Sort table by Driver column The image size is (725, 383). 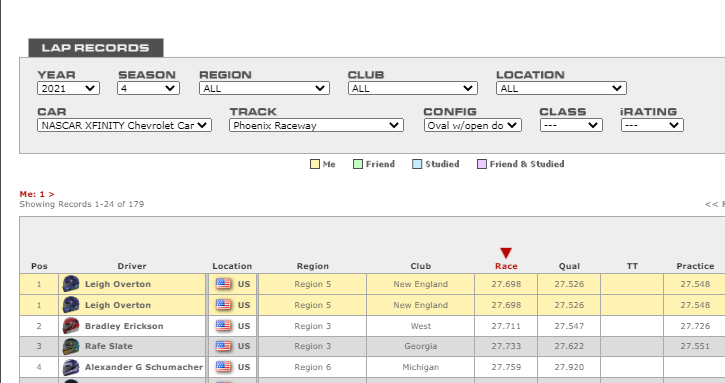click(132, 266)
